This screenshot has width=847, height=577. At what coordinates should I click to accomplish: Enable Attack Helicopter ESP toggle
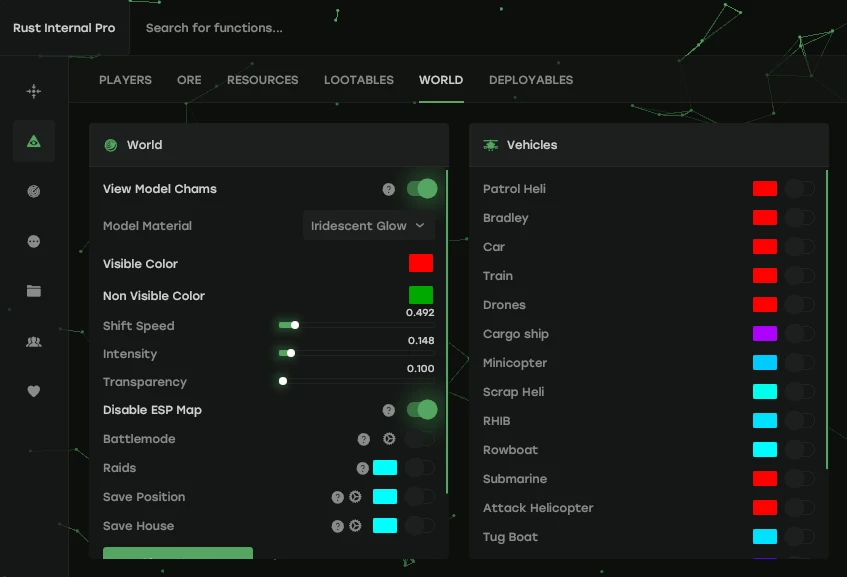(x=799, y=508)
